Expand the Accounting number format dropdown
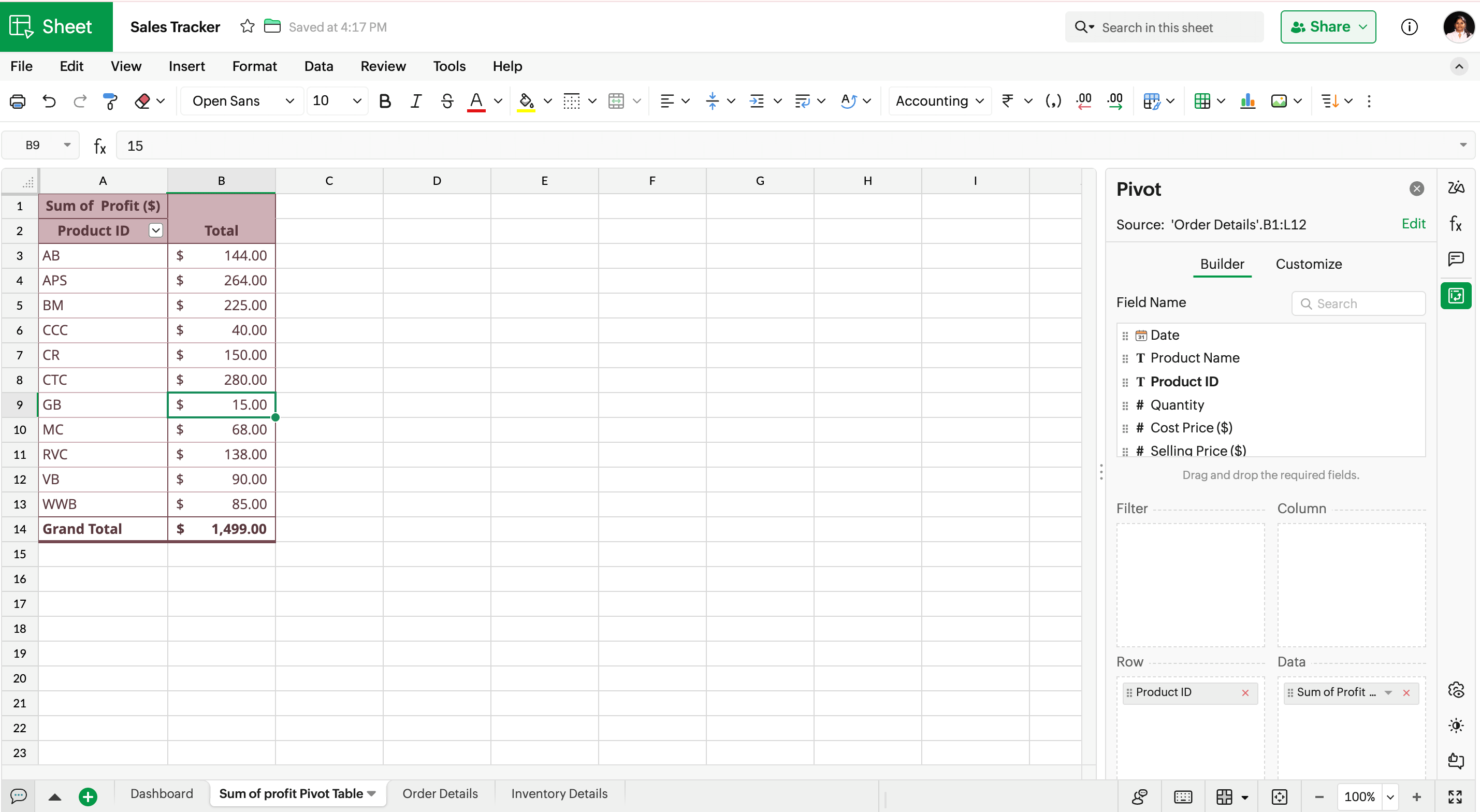 coord(939,101)
